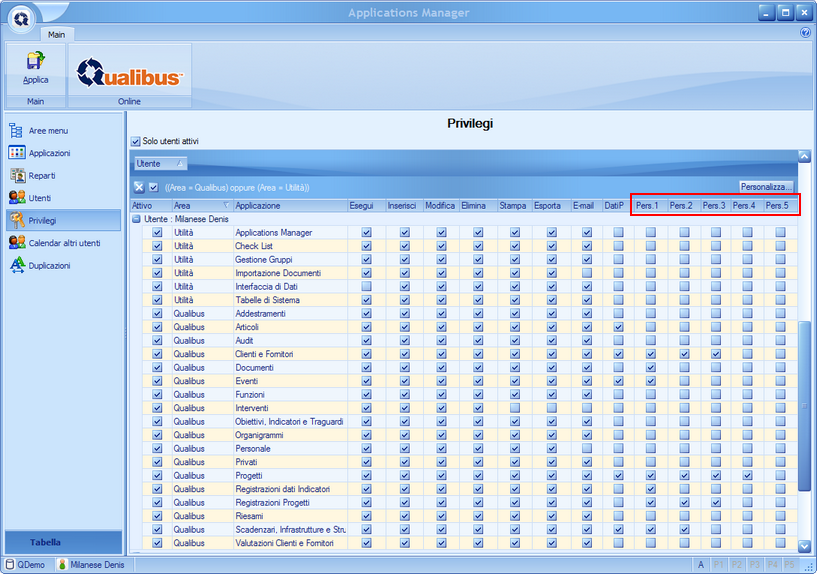Click the scroll down arrow of the grid
Screen dimensions: 817x574
[804, 546]
